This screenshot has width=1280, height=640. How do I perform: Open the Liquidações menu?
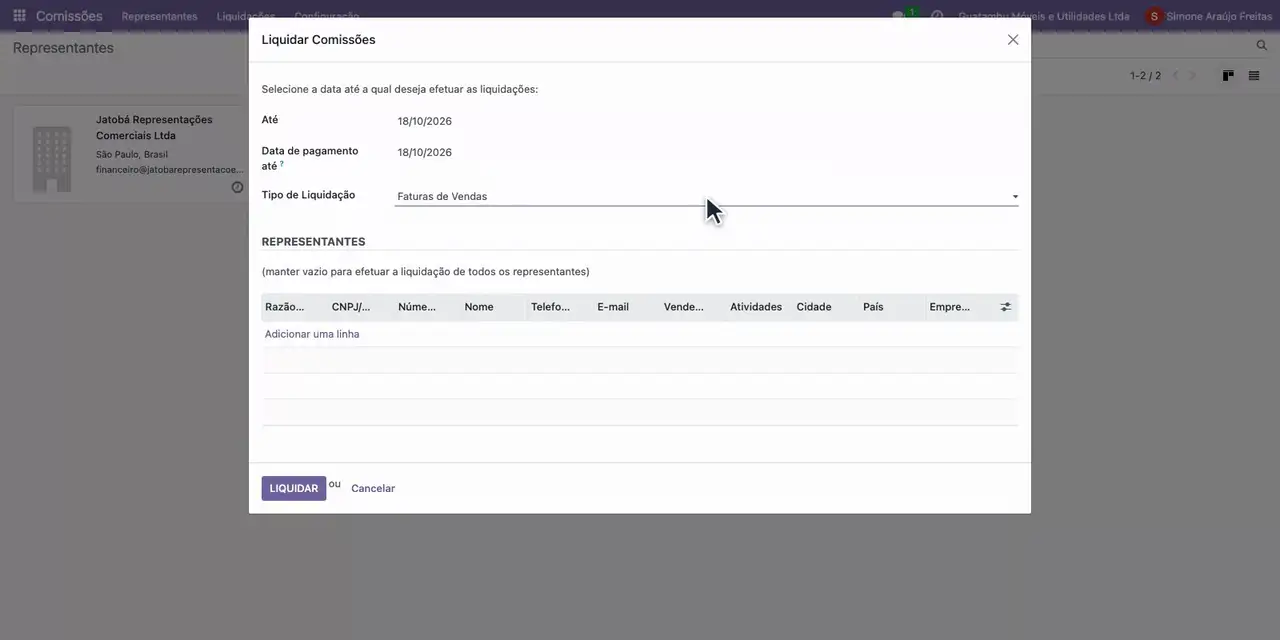point(246,16)
